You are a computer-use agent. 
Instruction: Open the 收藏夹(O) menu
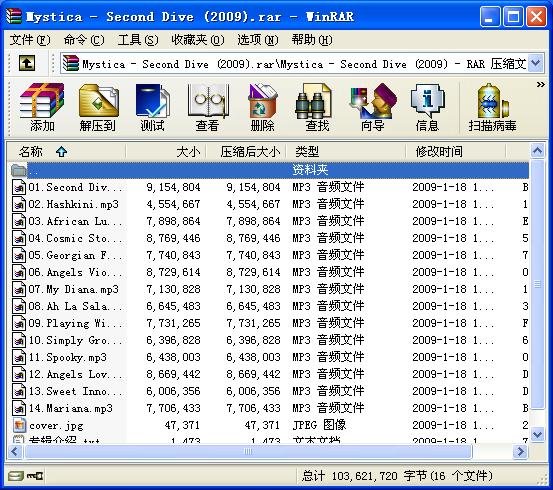coord(198,40)
